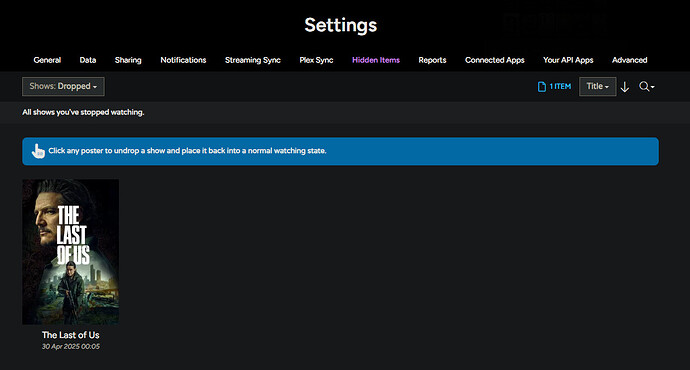Image resolution: width=690 pixels, height=370 pixels.
Task: Click the Settings page heading
Action: (x=341, y=25)
